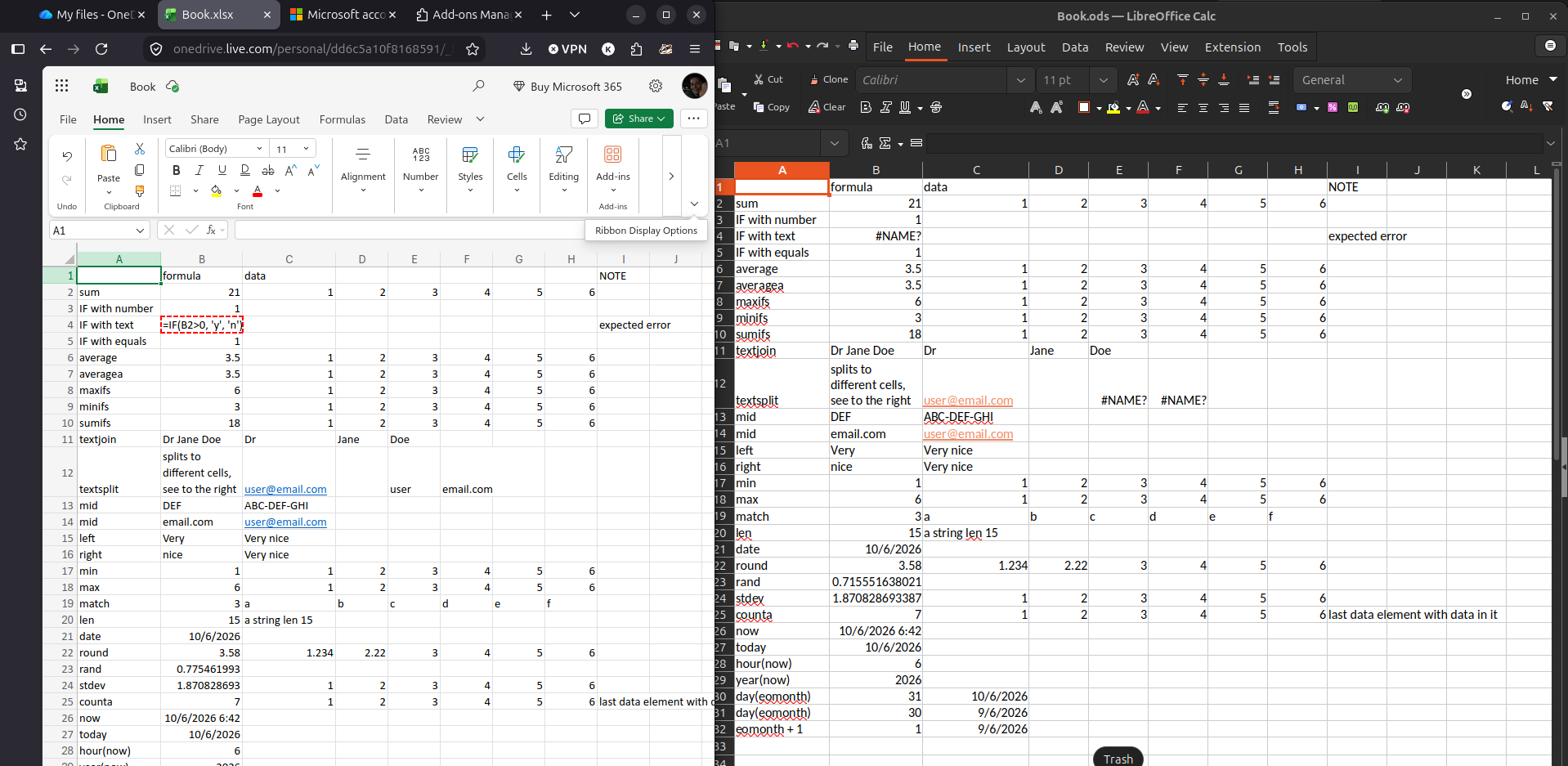
Task: Click LibreOffice percent format icon
Action: (1333, 107)
